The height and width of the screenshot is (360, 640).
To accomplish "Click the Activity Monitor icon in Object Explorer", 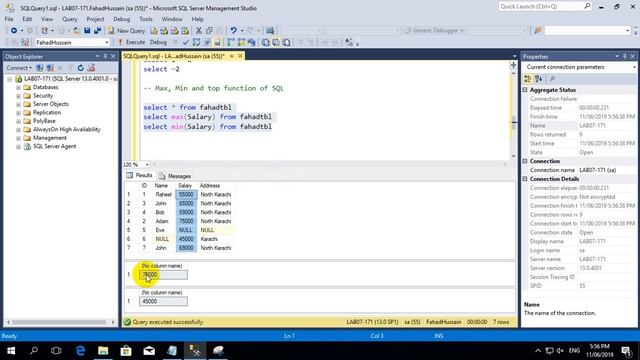I will tap(91, 68).
